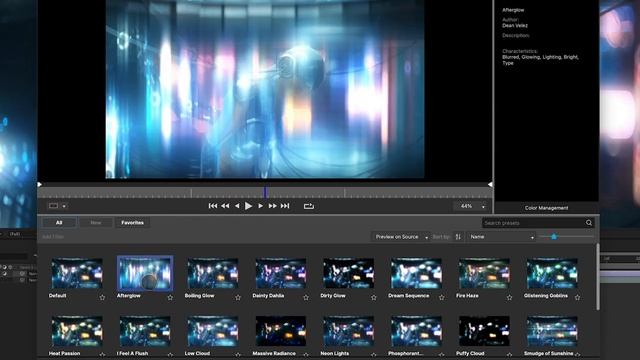The height and width of the screenshot is (360, 640).
Task: Step forward one frame
Action: [x=260, y=206]
